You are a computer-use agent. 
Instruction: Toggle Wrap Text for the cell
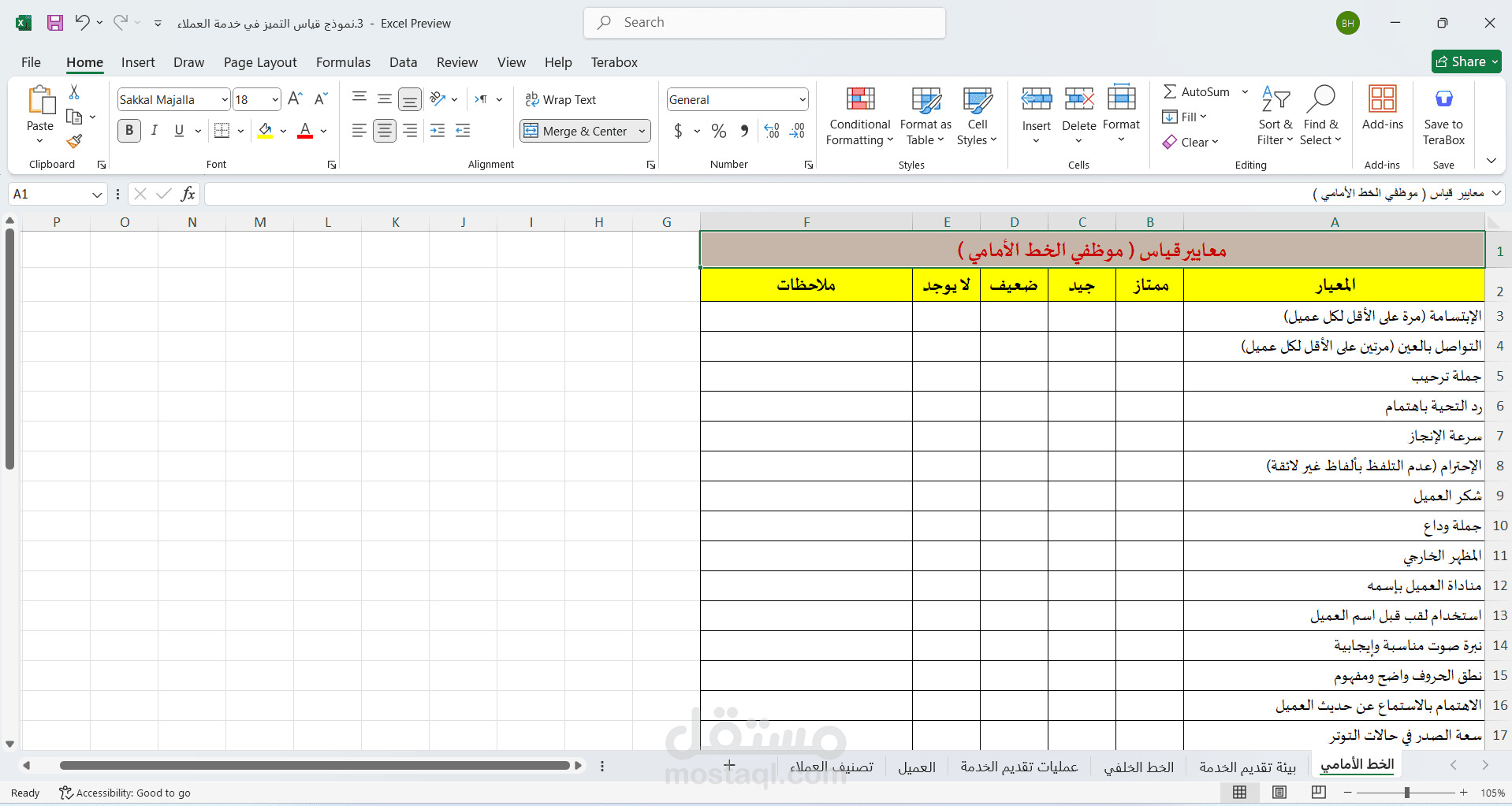561,99
